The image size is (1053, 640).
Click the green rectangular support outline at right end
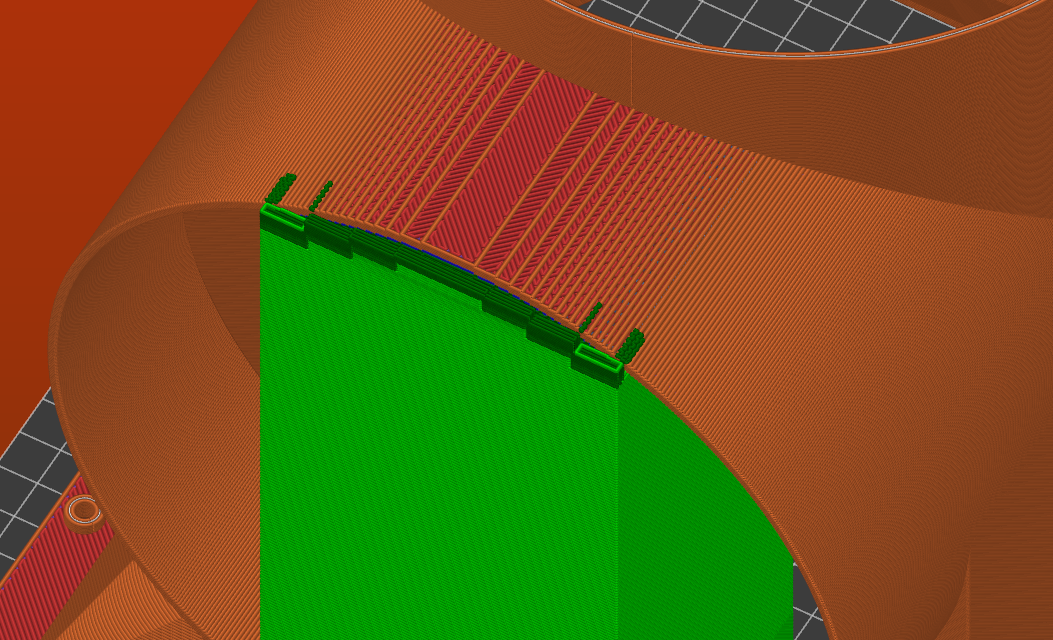click(598, 359)
